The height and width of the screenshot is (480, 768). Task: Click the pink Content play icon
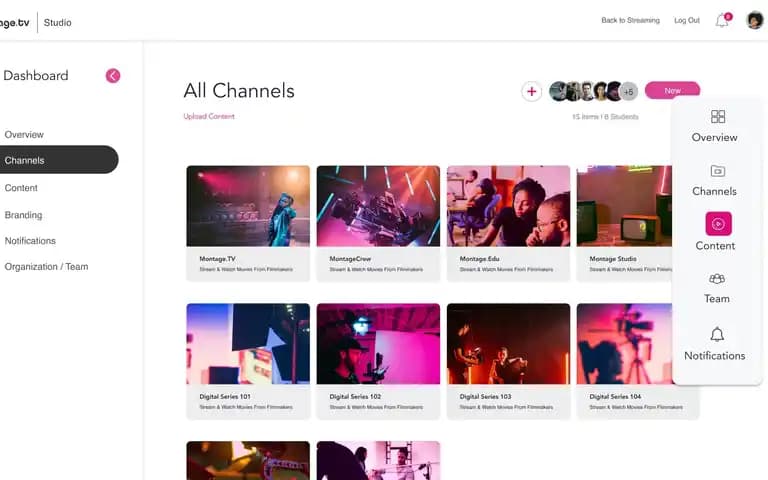[x=718, y=224]
